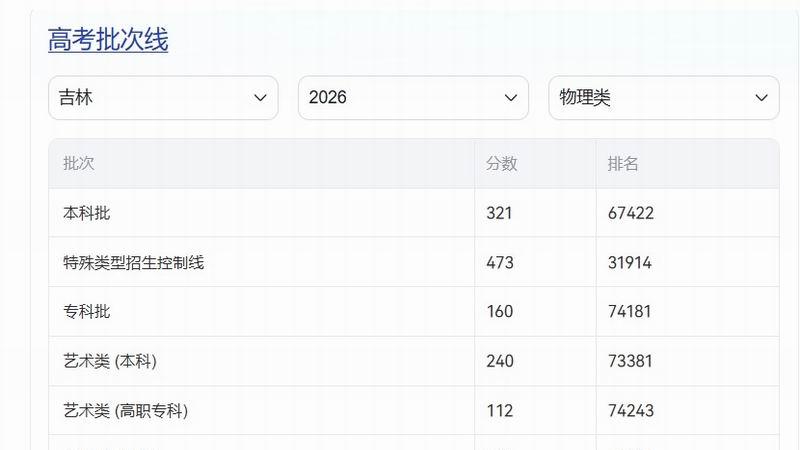The width and height of the screenshot is (800, 450).
Task: Click score 112 cell
Action: pyautogui.click(x=499, y=410)
